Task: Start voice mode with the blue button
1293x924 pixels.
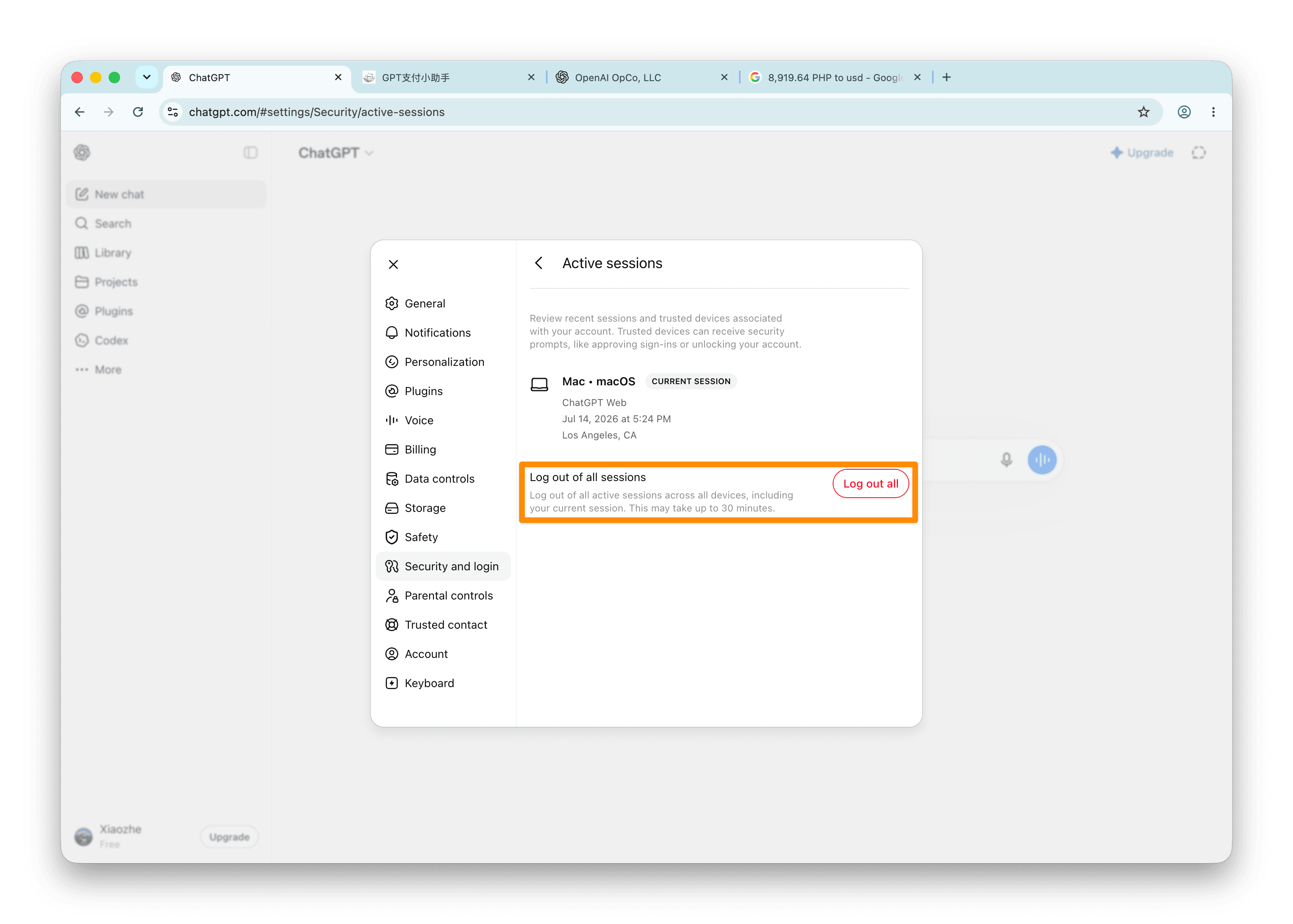Action: (x=1042, y=460)
